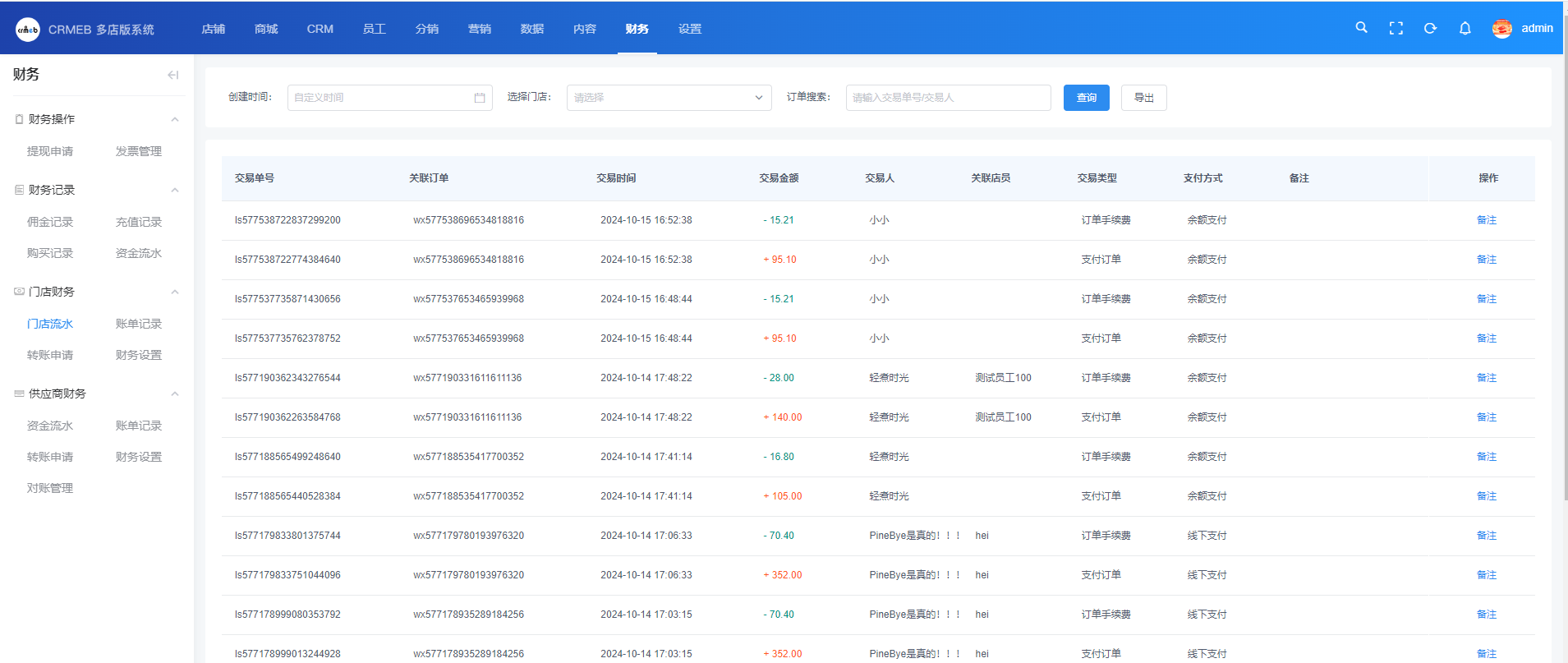Switch to the 营销 top menu
This screenshot has height=663, width=1568.
[479, 29]
